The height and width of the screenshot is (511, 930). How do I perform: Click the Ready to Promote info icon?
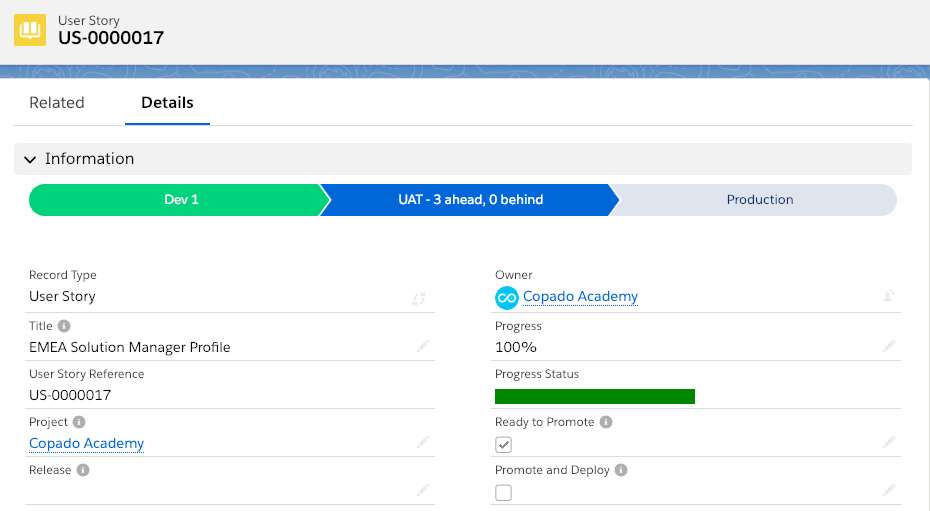tap(606, 422)
